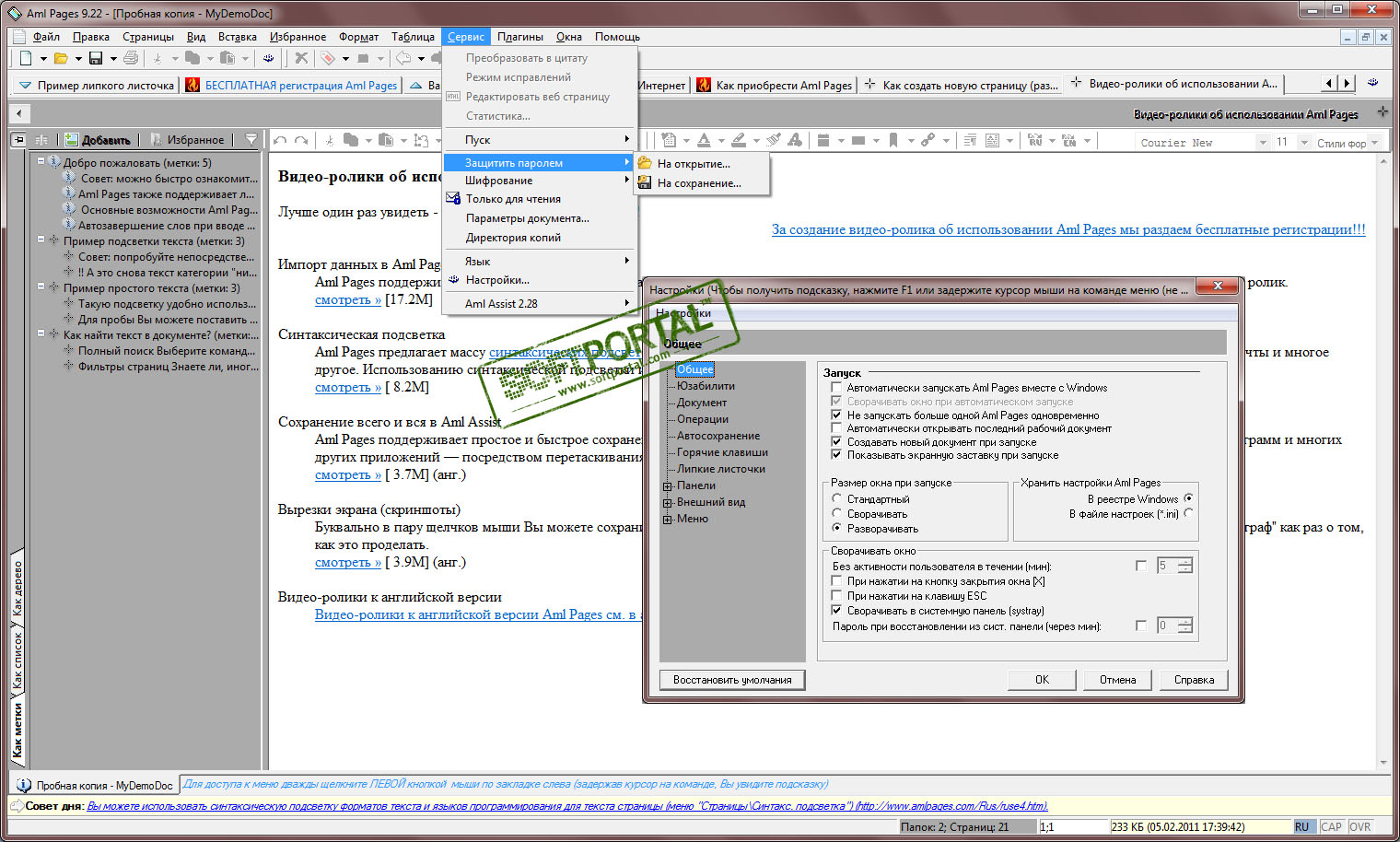Click the new document icon in the toolbar
1400x842 pixels.
coord(26,58)
